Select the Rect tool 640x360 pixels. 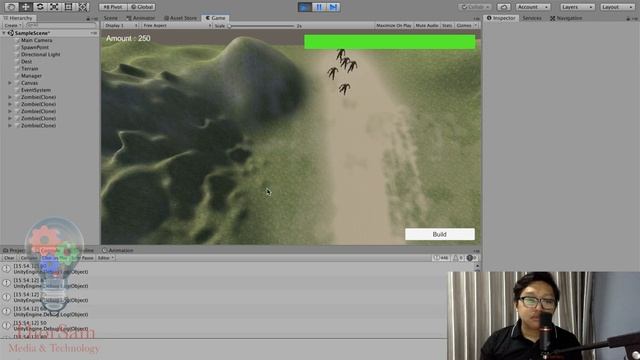pyautogui.click(x=69, y=7)
